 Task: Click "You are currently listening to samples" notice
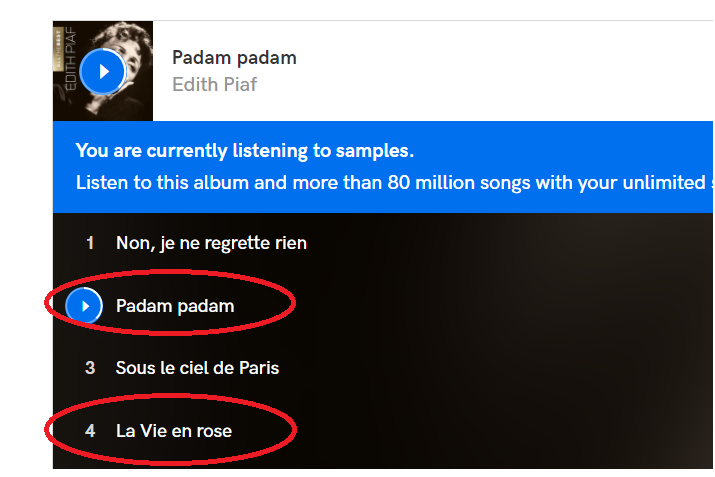tap(244, 152)
